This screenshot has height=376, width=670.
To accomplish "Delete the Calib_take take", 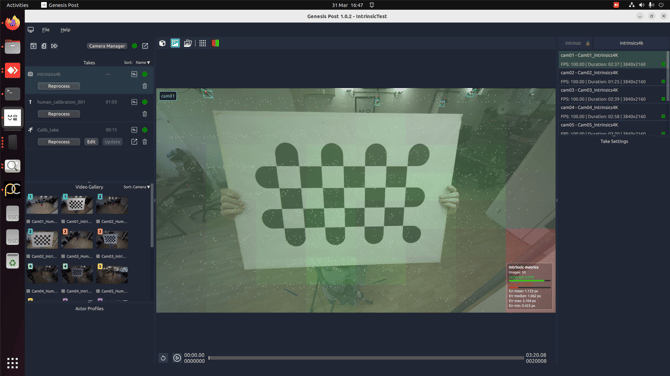I will (x=145, y=141).
